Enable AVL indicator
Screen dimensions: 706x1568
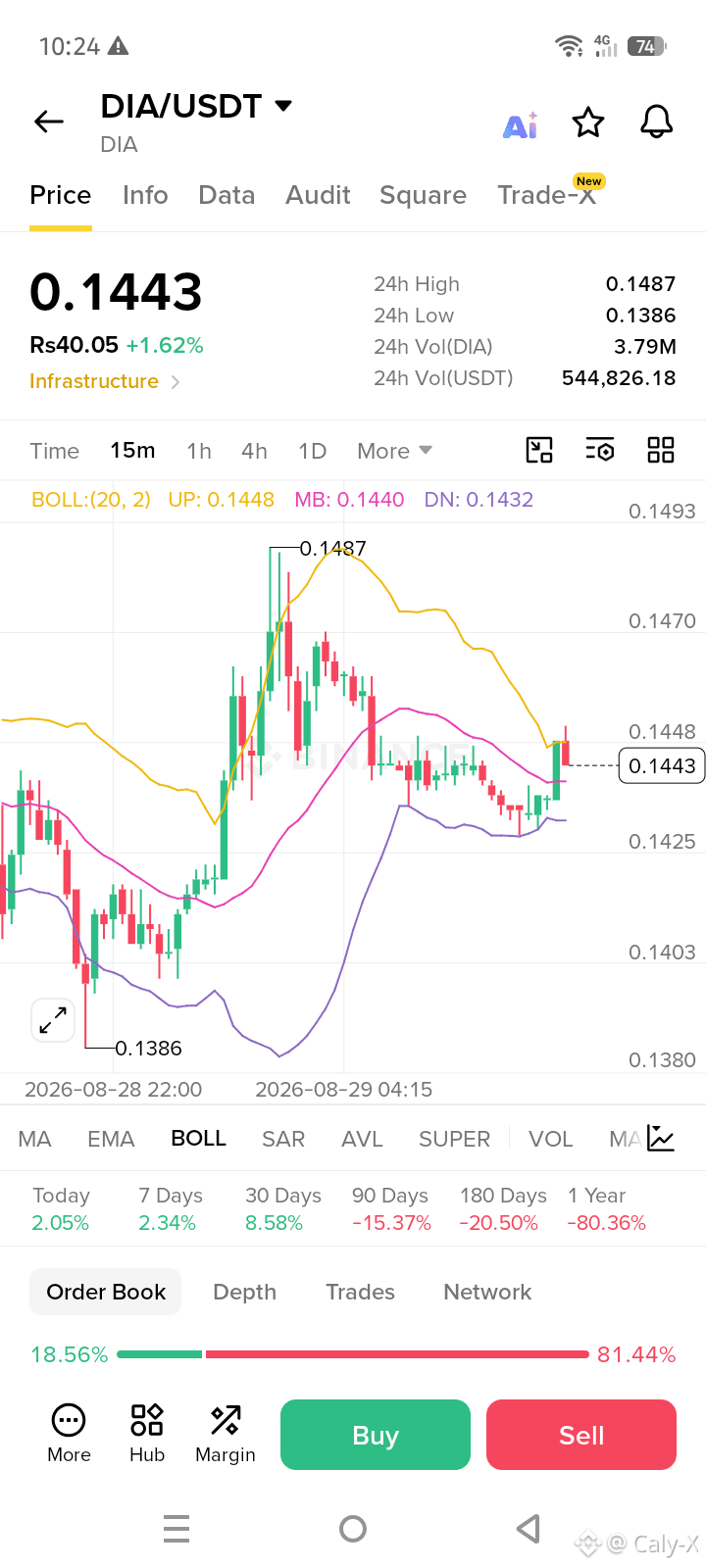tap(362, 1139)
